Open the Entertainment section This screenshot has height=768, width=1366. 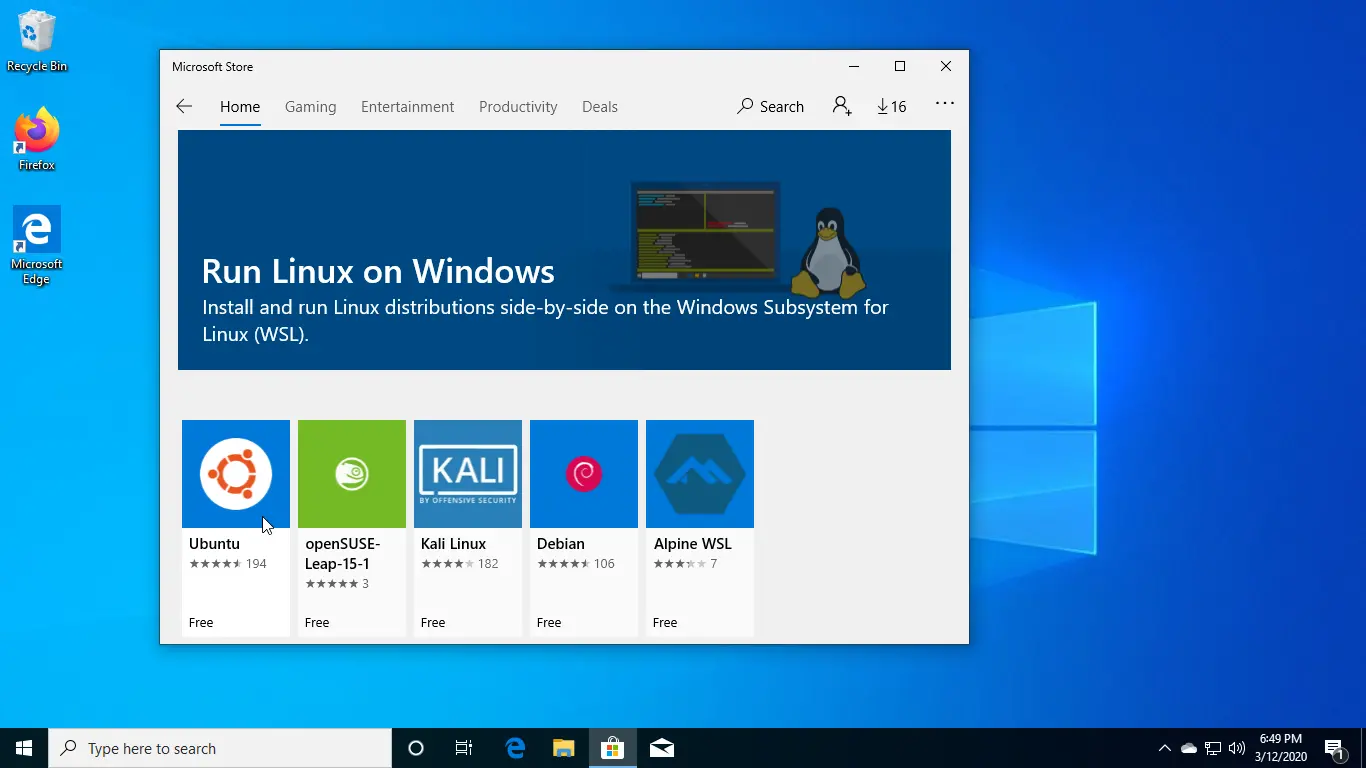click(407, 106)
